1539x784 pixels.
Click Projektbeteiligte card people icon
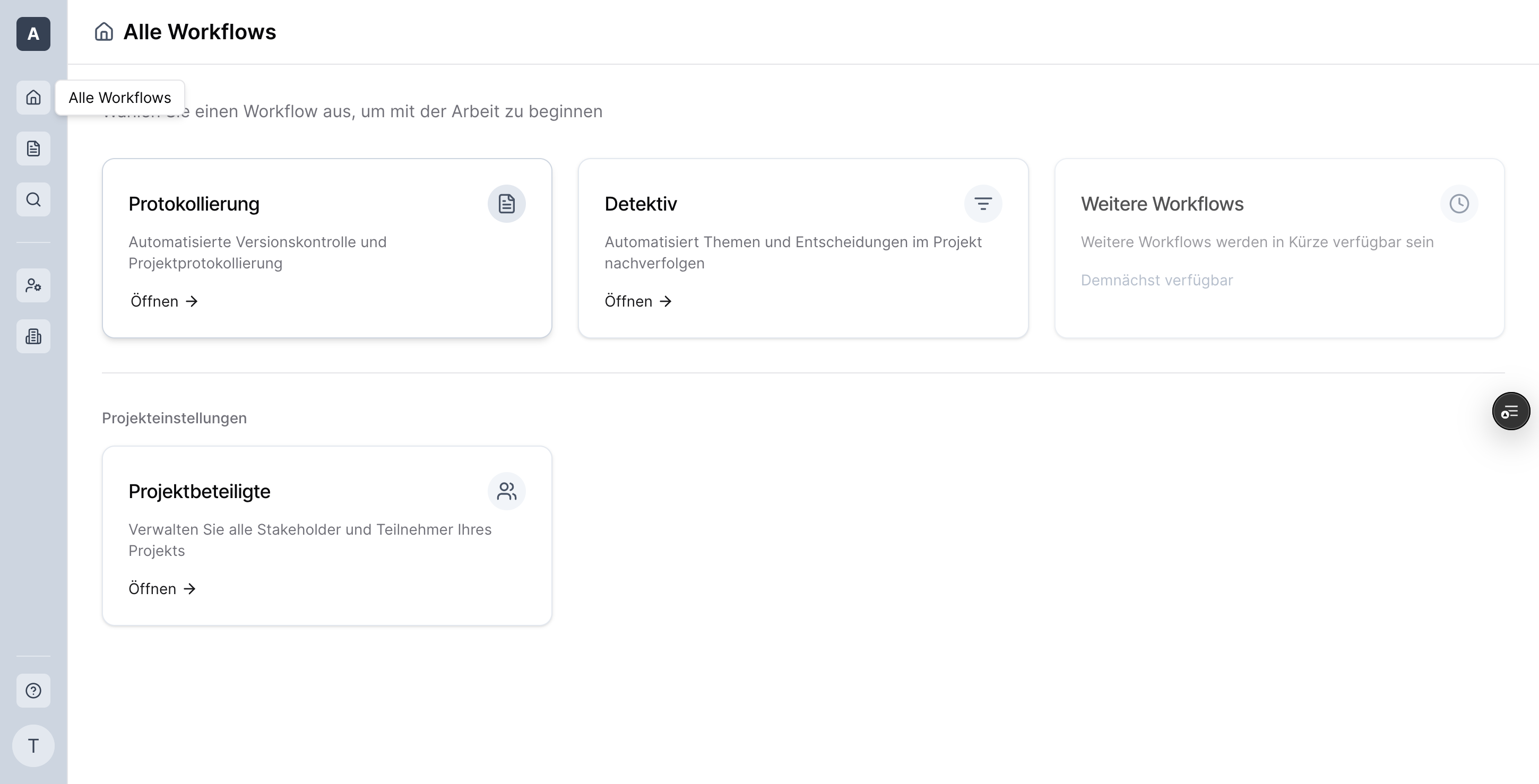click(507, 491)
